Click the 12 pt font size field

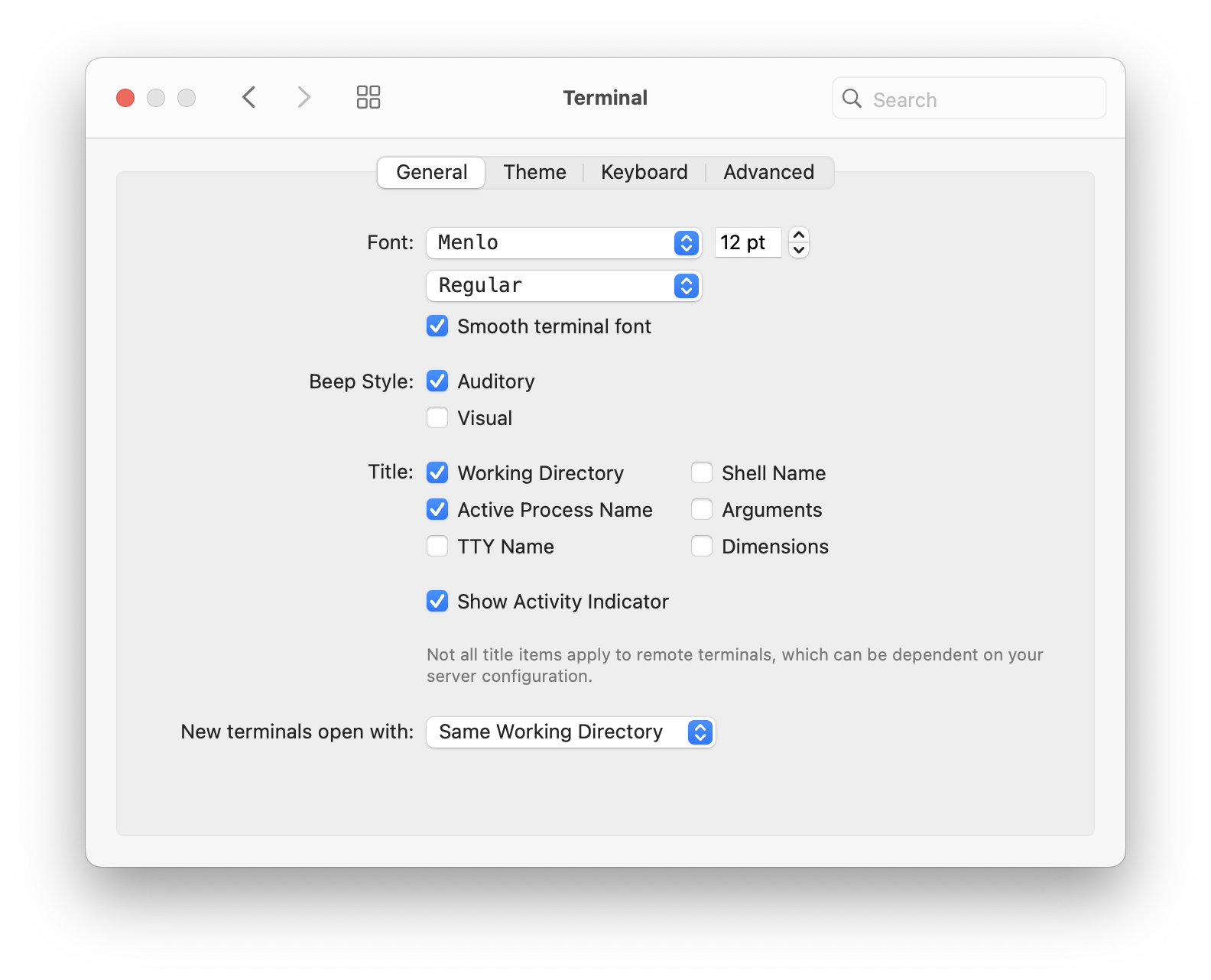[x=748, y=242]
